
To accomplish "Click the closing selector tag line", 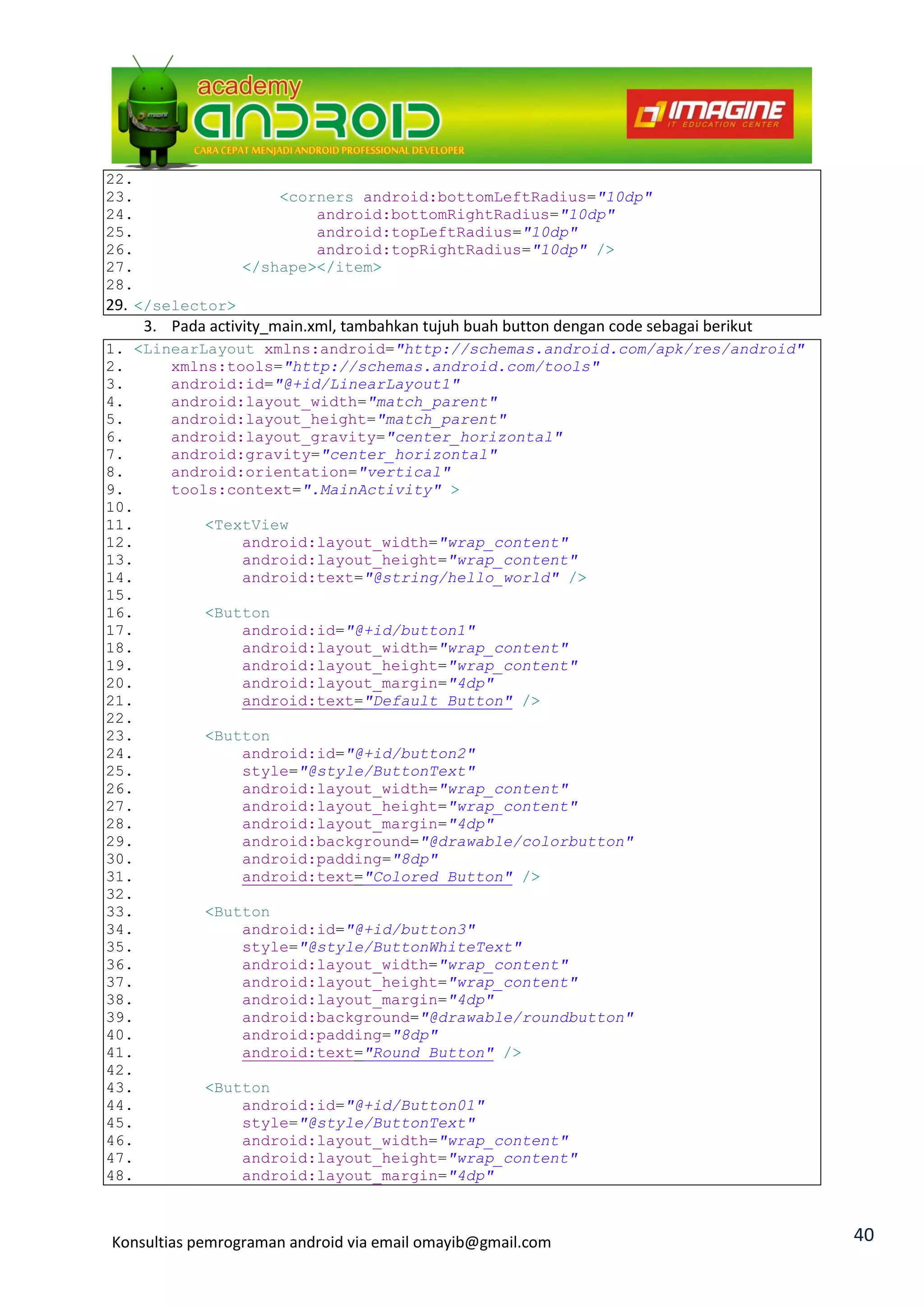I will tap(185, 306).
